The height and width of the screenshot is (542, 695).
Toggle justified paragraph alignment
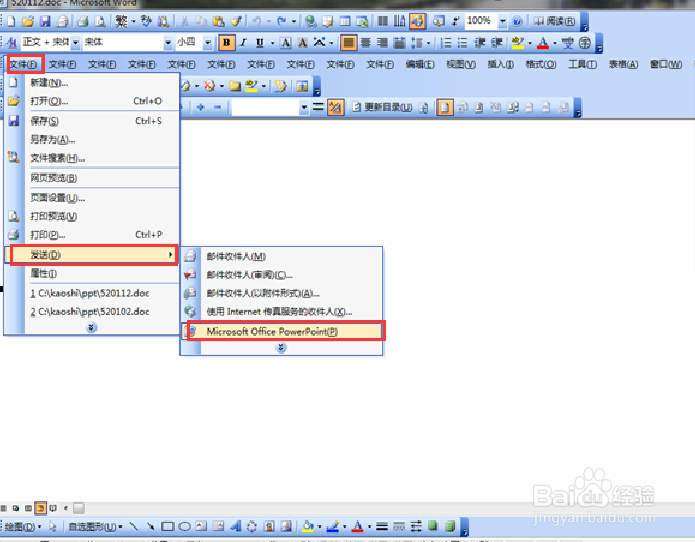348,43
